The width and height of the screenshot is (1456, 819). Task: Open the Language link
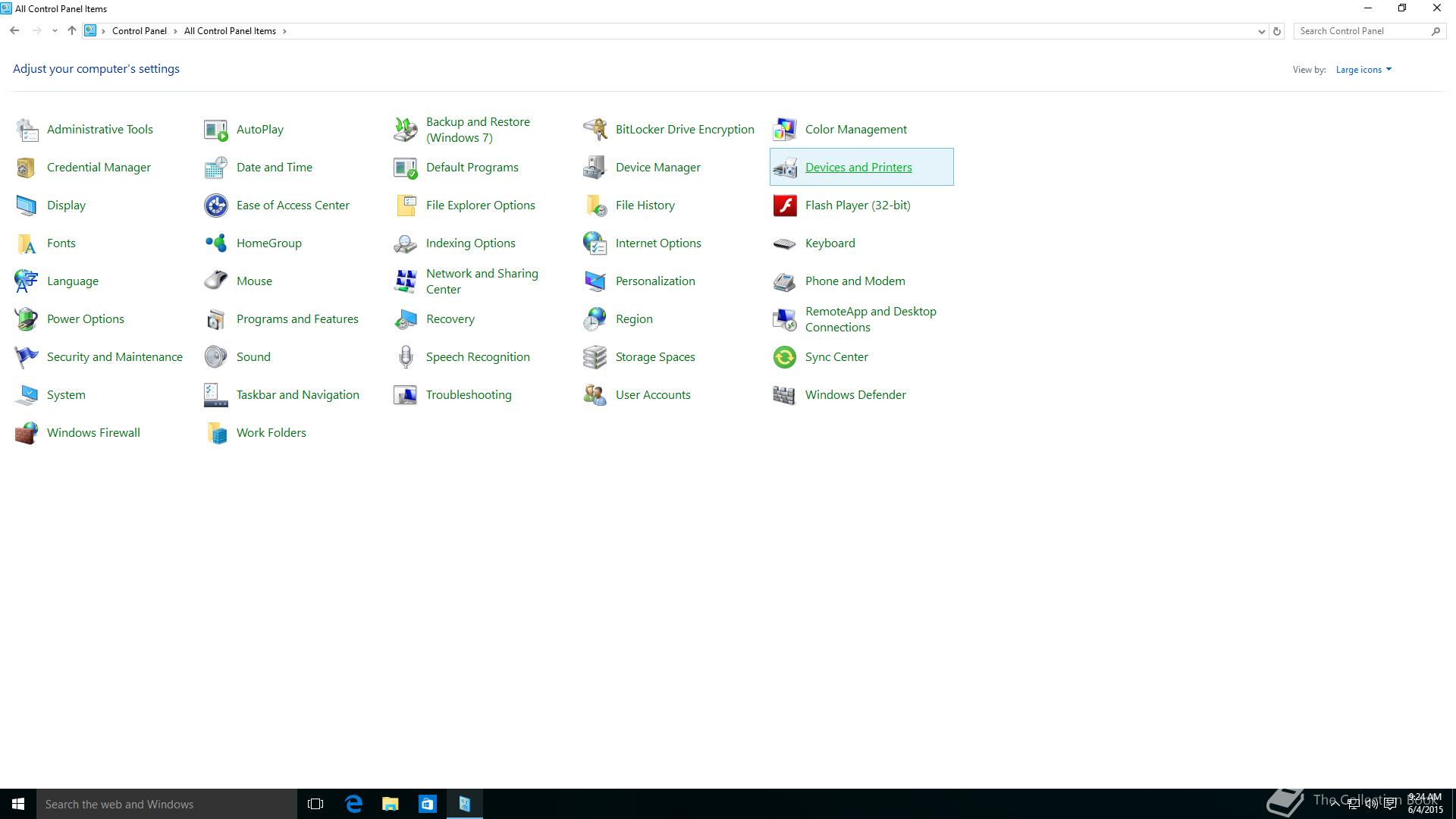(x=73, y=281)
